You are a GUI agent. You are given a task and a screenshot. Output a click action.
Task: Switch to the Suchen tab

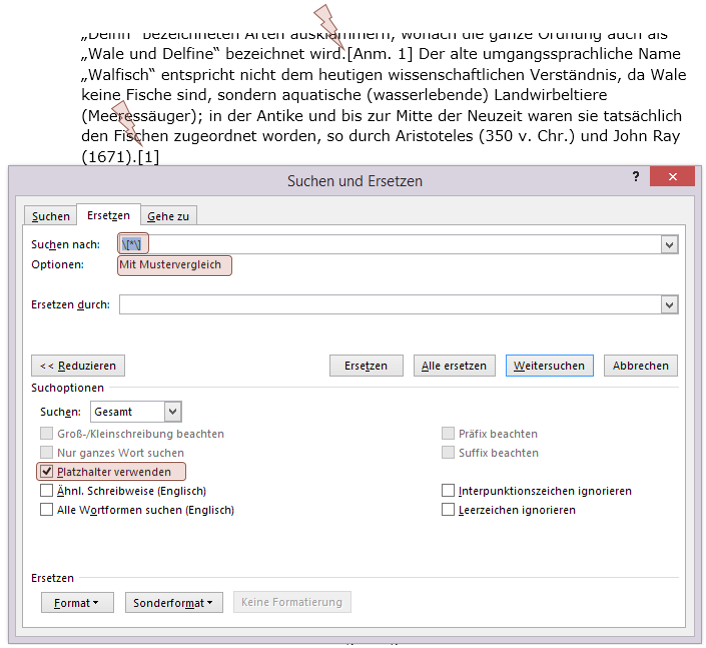(x=51, y=216)
